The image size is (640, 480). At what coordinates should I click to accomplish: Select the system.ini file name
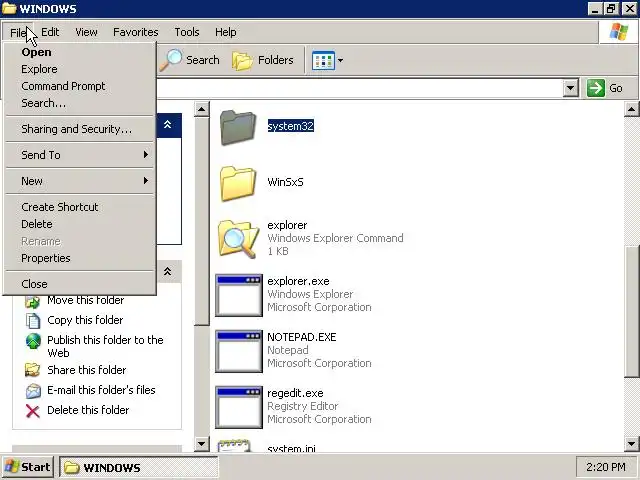[291, 448]
